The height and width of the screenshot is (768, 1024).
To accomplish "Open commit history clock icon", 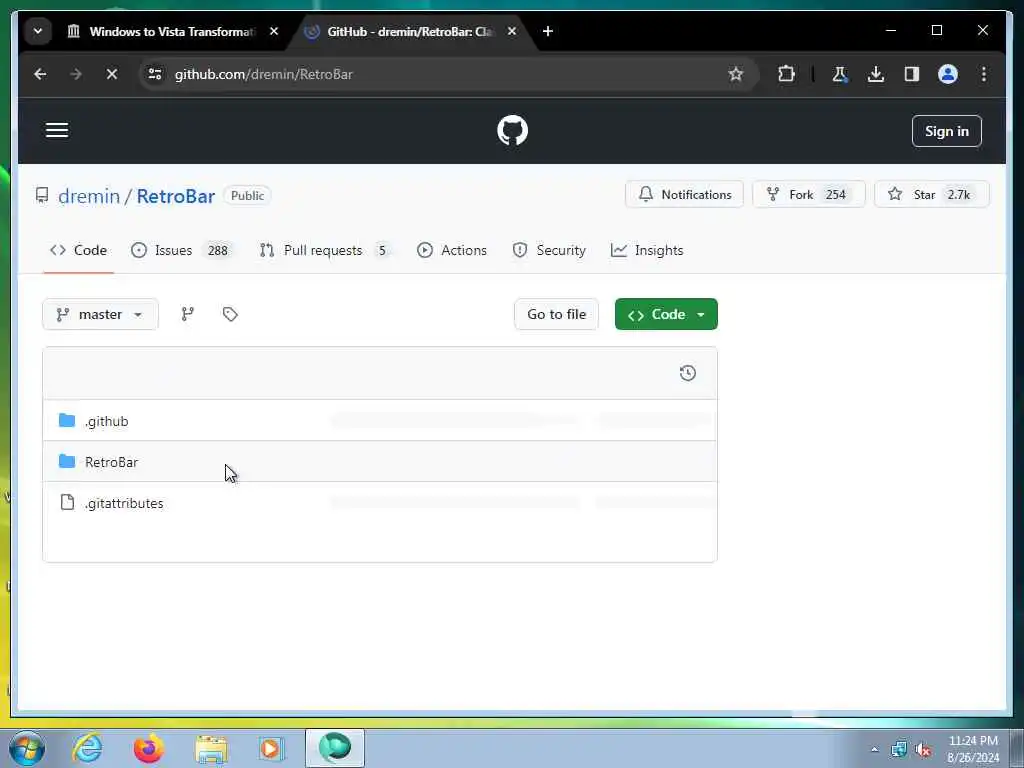I will 688,373.
